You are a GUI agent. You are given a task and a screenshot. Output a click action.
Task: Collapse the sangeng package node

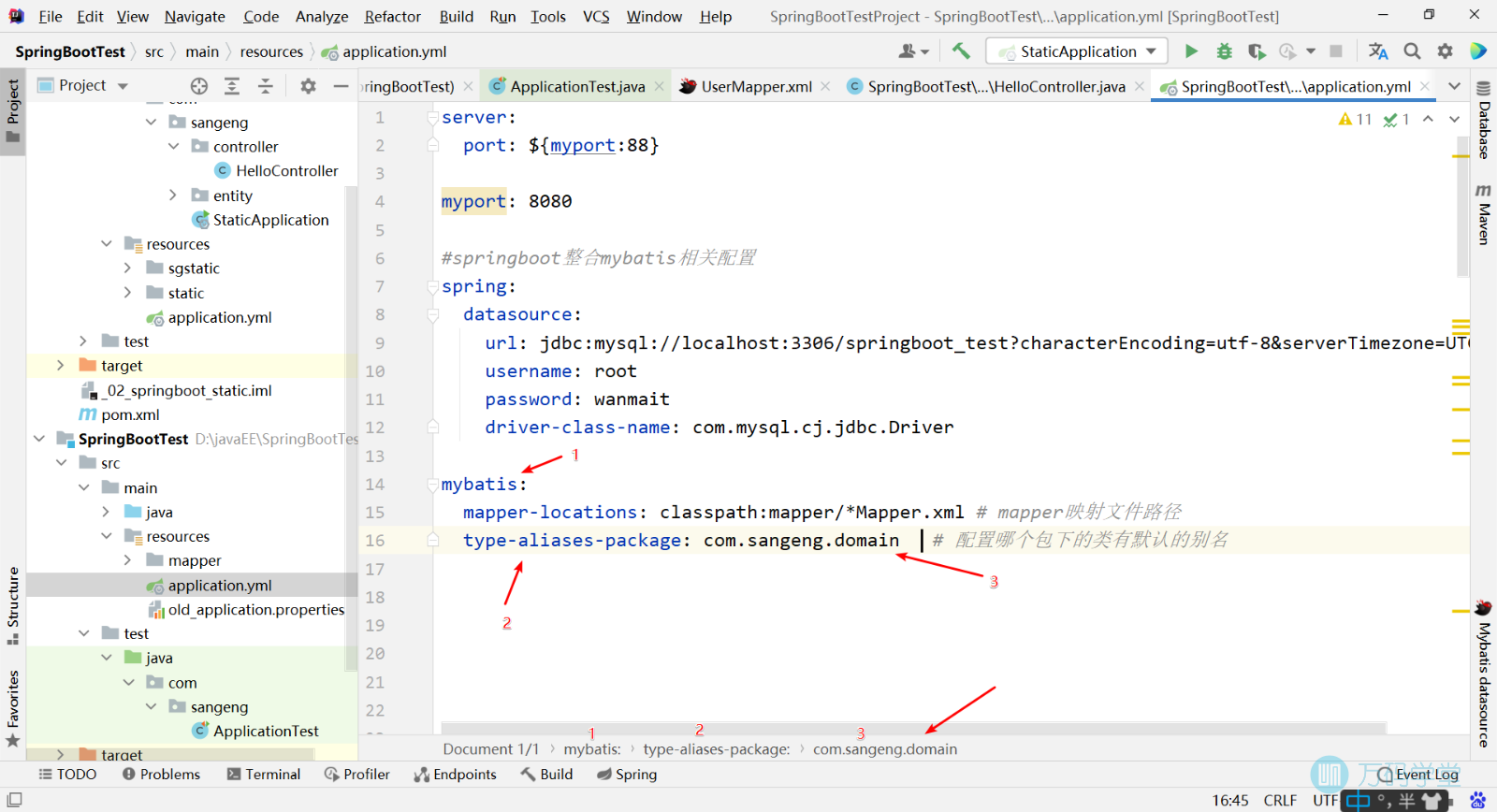[152, 122]
